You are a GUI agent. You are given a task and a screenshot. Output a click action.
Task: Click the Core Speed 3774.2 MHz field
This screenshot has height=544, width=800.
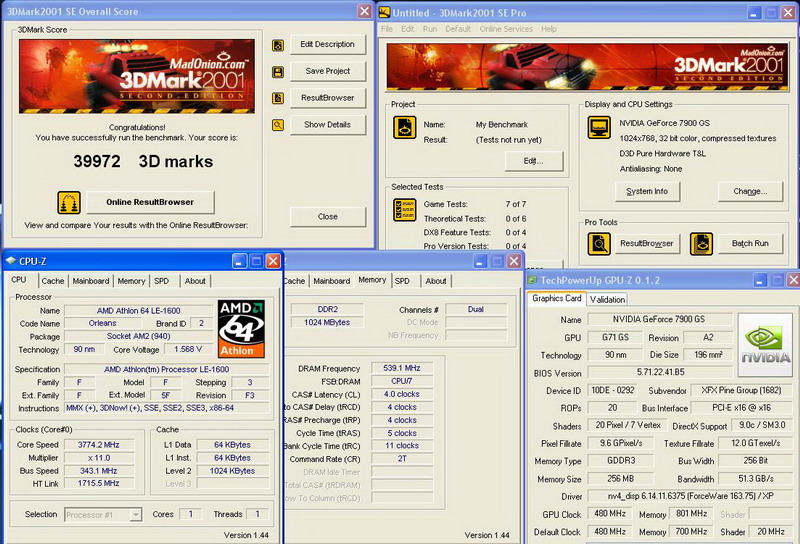click(x=99, y=445)
